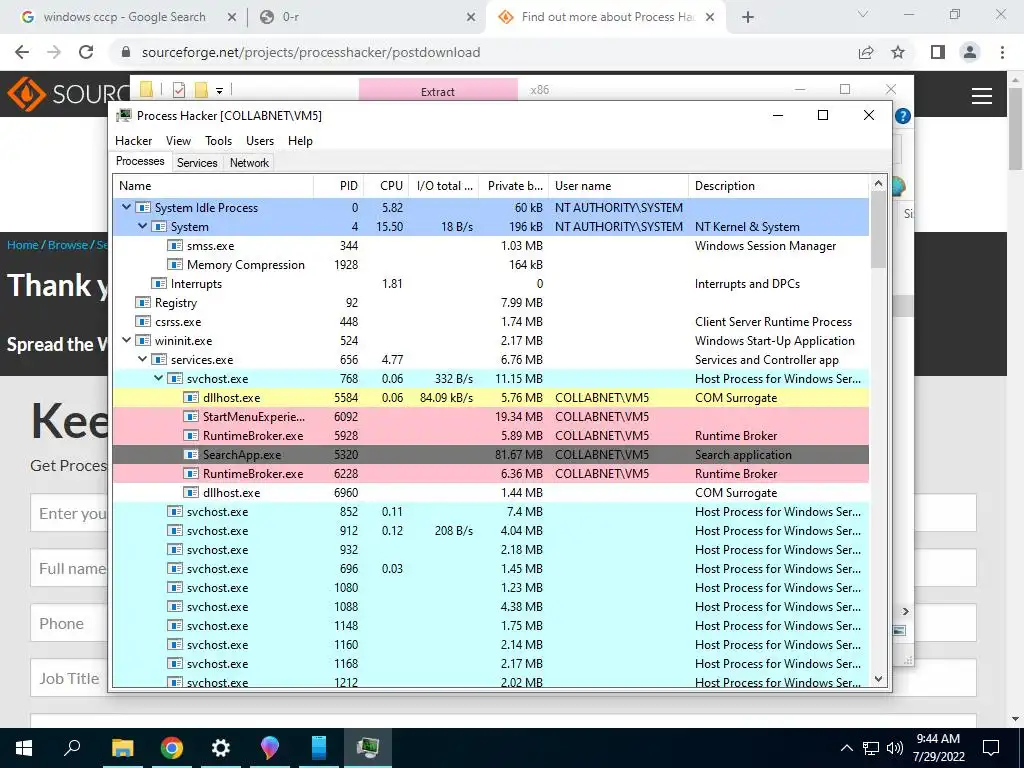Viewport: 1024px width, 768px height.
Task: Collapse the System Idle Process tree
Action: point(127,207)
